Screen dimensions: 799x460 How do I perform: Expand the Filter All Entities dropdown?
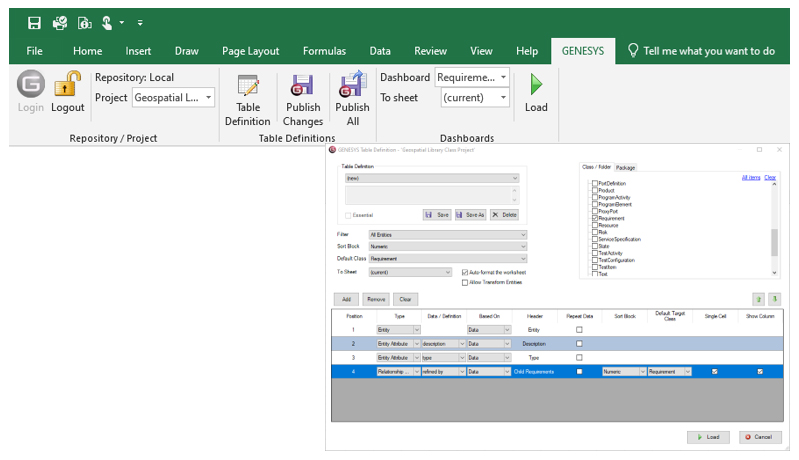[x=522, y=234]
